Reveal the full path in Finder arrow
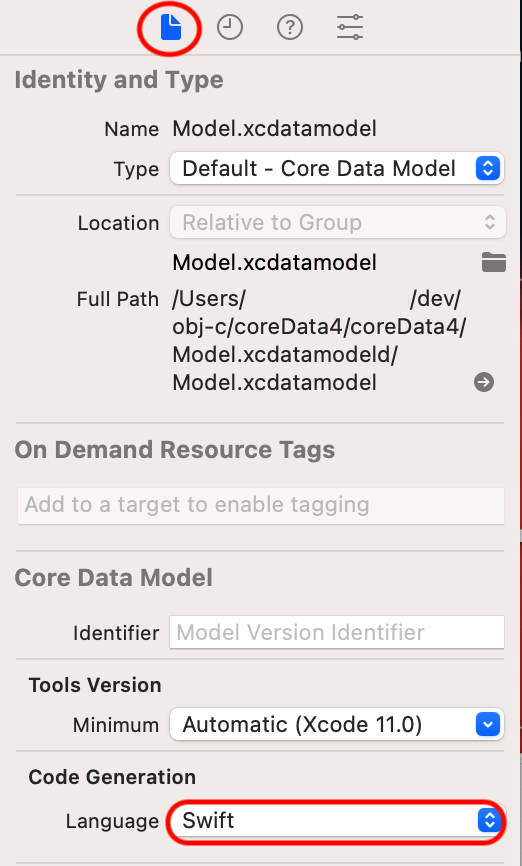The width and height of the screenshot is (522, 866). 484,382
